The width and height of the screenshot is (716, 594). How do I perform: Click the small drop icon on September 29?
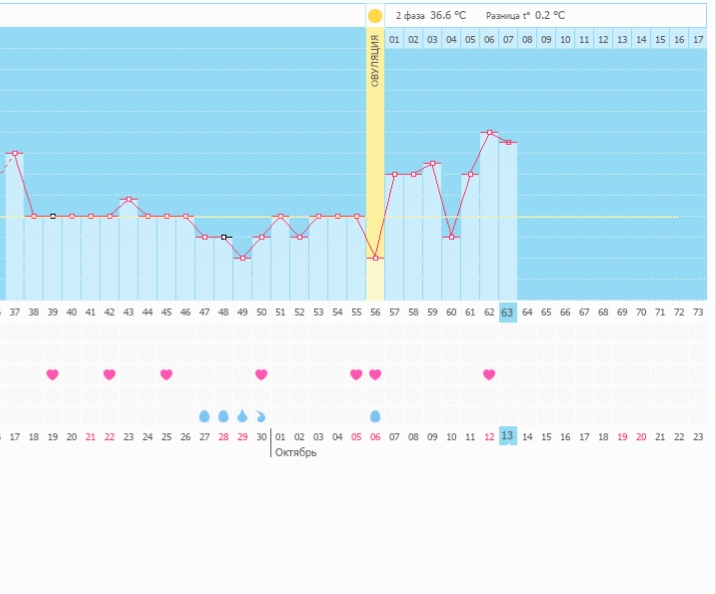point(242,415)
